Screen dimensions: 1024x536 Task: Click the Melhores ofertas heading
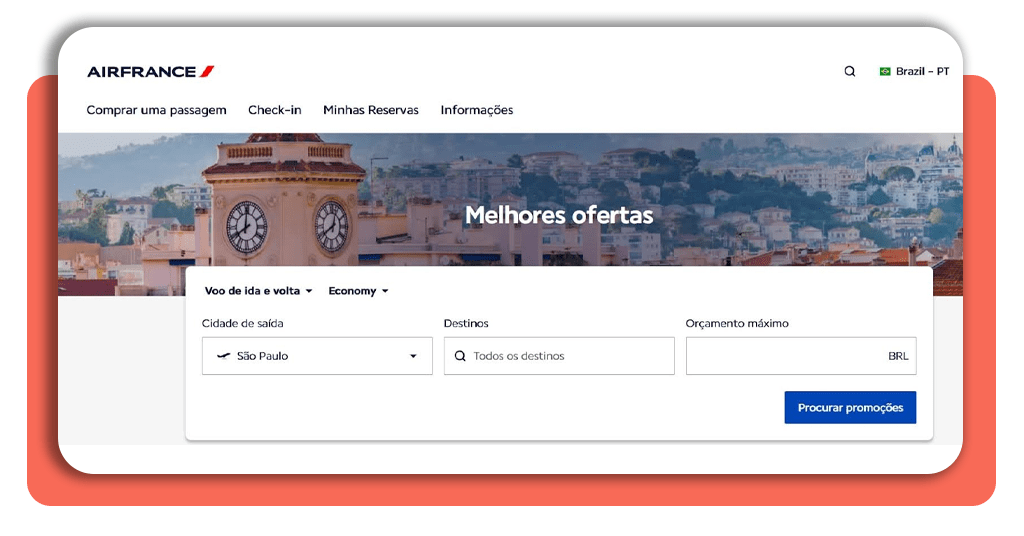click(559, 215)
